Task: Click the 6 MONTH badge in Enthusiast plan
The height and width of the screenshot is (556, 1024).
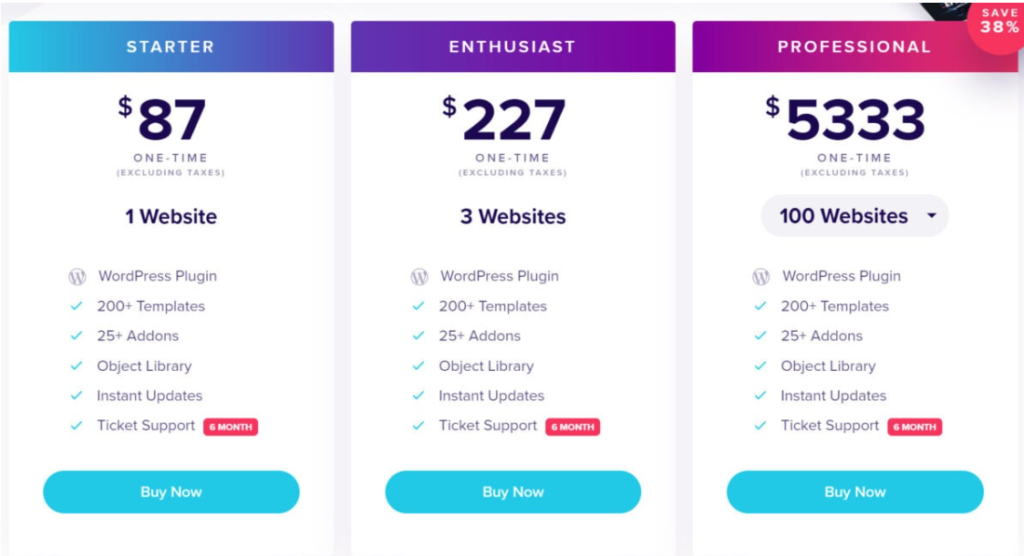Action: (573, 427)
